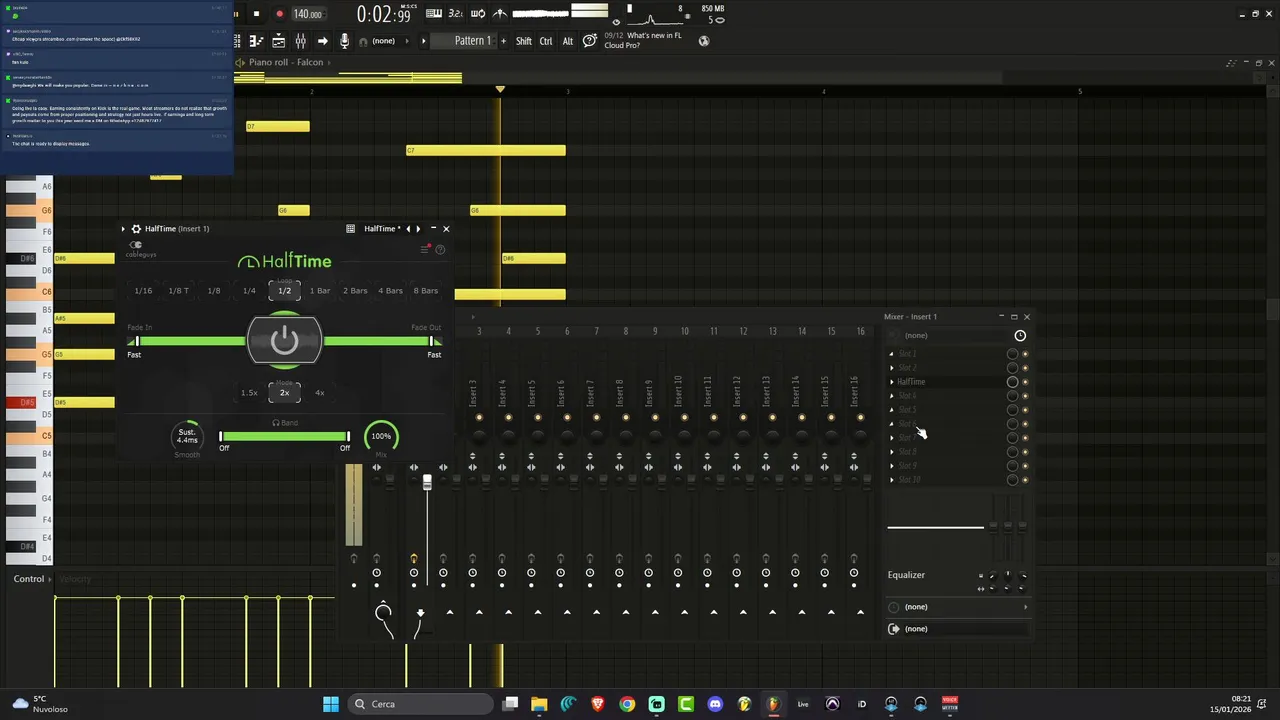Viewport: 1280px width, 720px height.
Task: Click the Band range slider bar
Action: [284, 437]
